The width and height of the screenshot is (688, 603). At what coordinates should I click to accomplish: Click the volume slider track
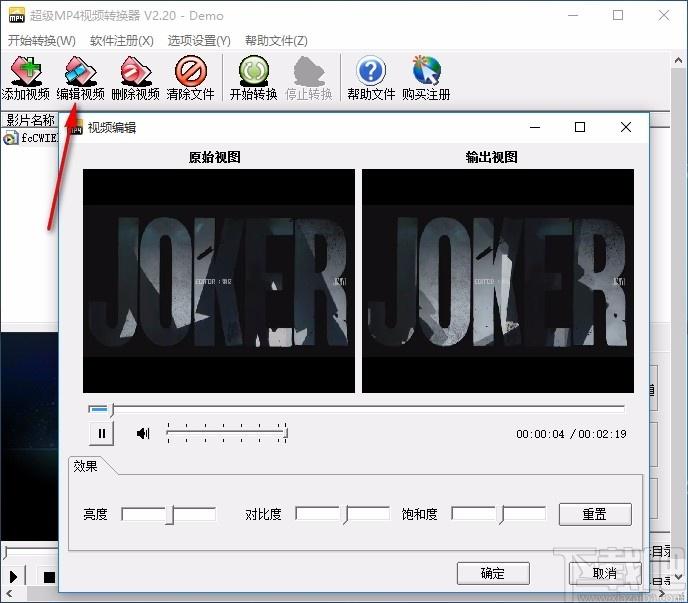(x=226, y=433)
